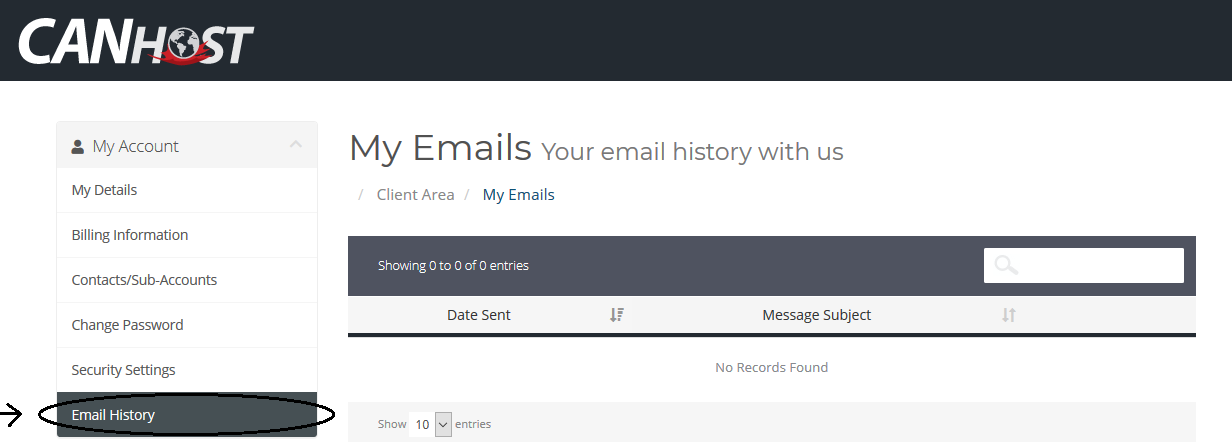Collapse the My Account panel chevron

pyautogui.click(x=296, y=145)
